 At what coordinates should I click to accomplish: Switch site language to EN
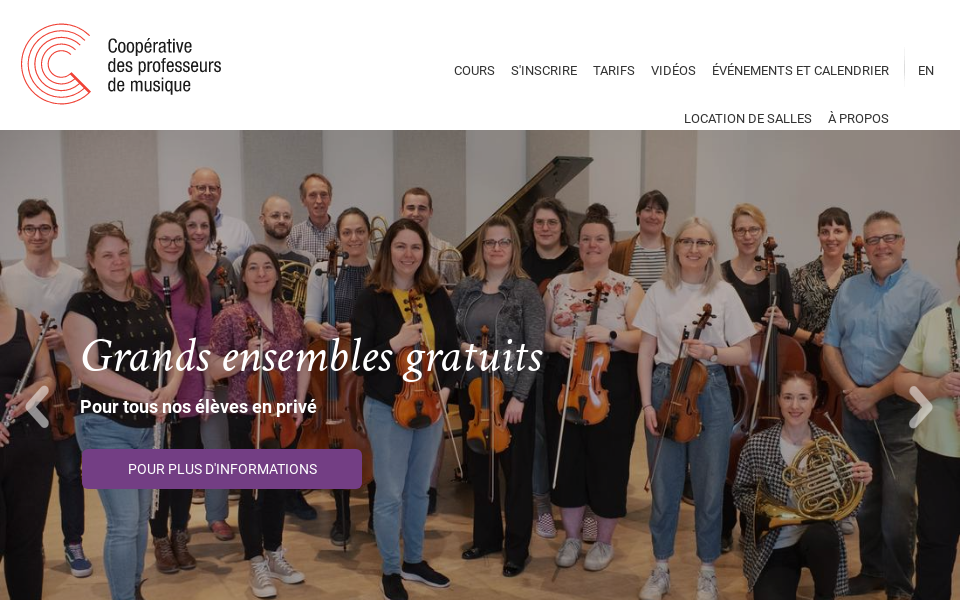click(x=926, y=70)
